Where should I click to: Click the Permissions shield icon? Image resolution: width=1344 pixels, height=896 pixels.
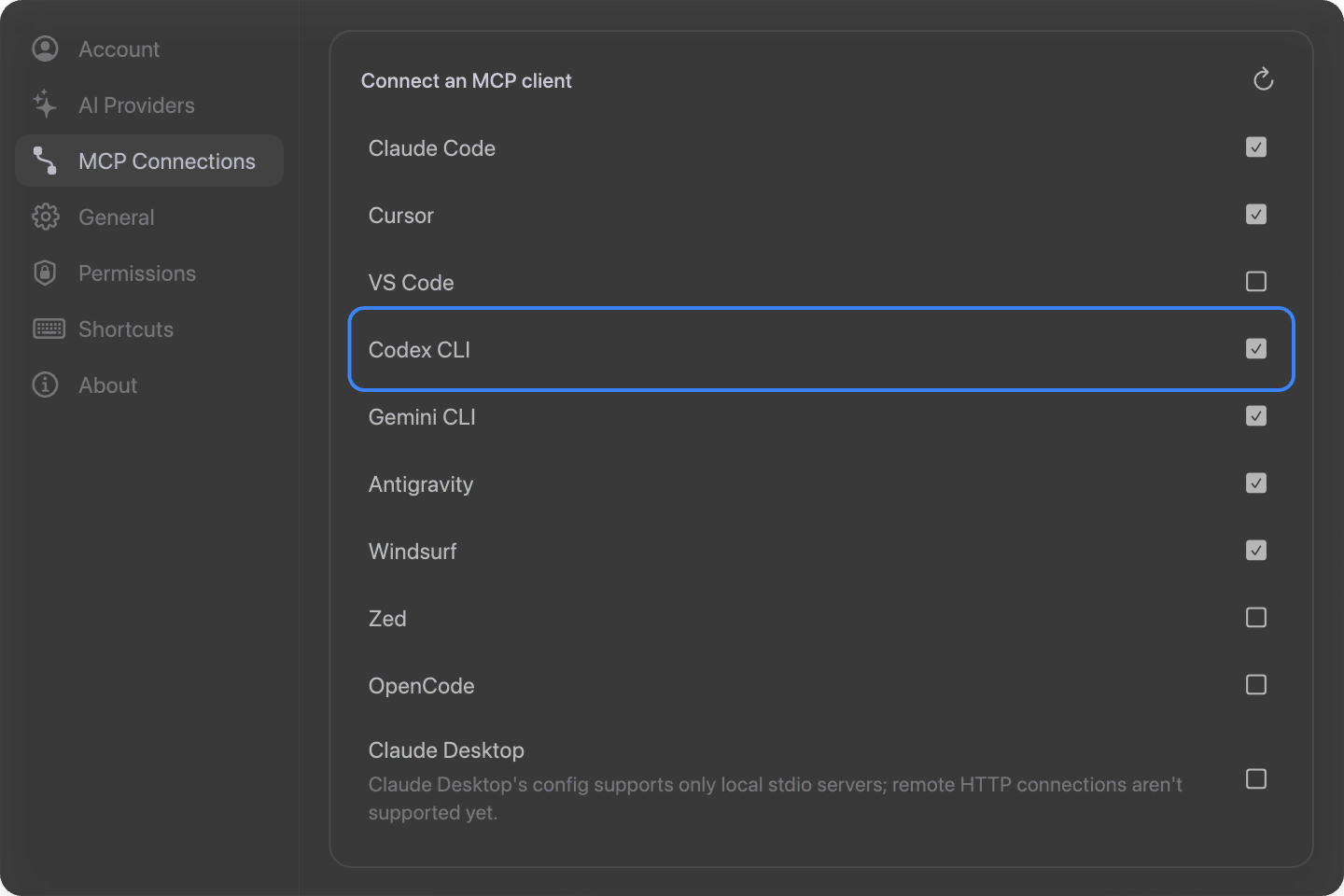(45, 273)
